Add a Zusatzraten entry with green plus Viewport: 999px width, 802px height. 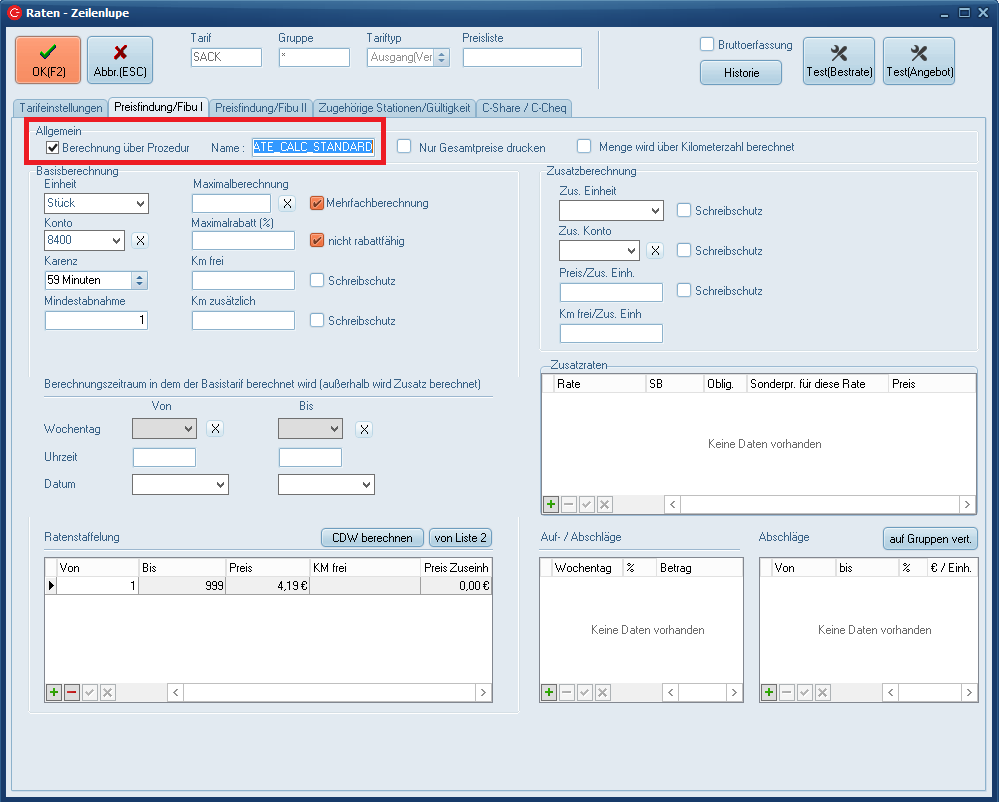[x=550, y=505]
